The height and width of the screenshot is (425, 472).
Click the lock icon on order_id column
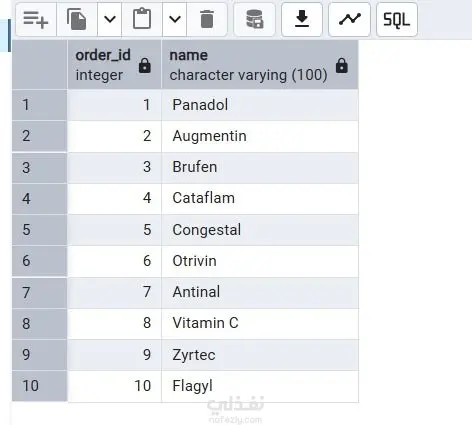pos(145,65)
